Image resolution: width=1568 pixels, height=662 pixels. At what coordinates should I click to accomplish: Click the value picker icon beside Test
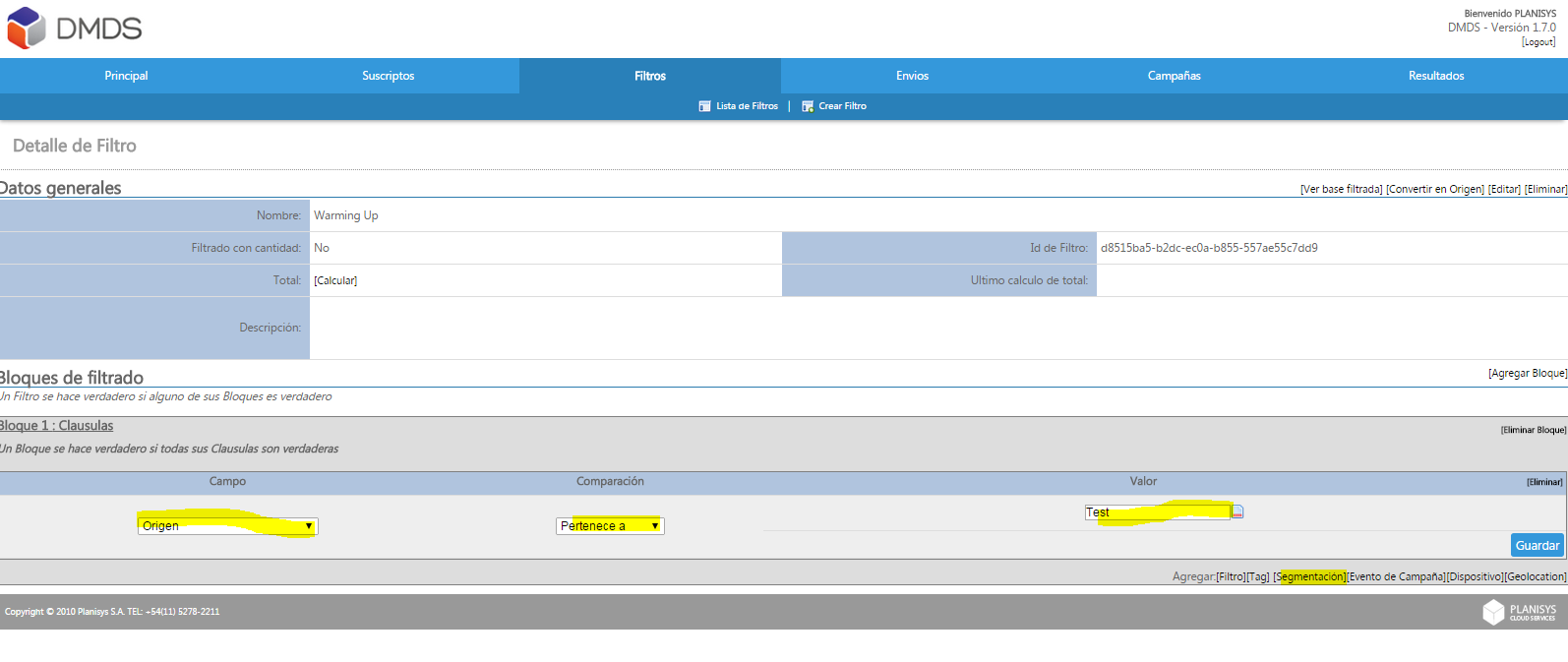(x=1237, y=512)
